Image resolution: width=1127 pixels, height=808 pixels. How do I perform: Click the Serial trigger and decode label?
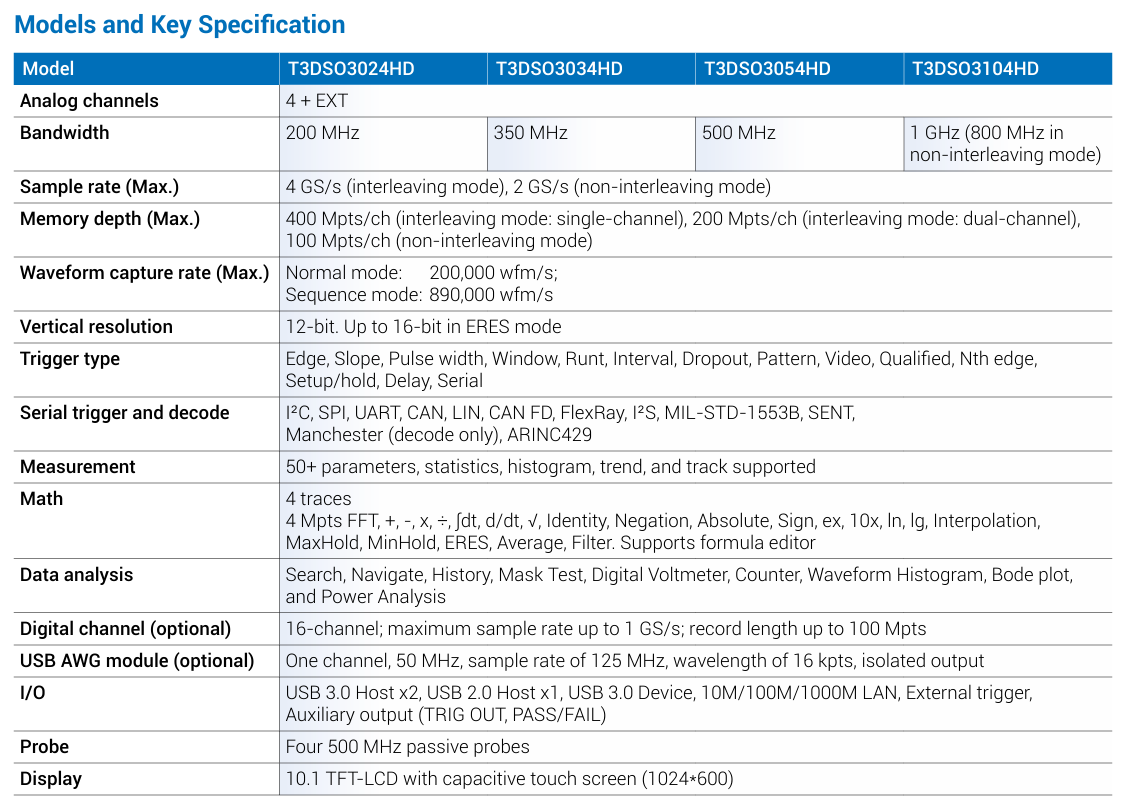(x=124, y=413)
